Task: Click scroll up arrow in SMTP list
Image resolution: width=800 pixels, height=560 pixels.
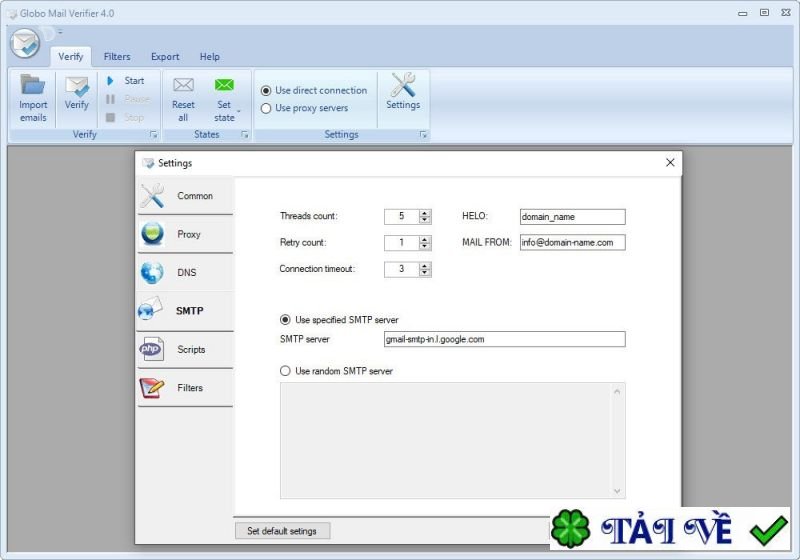Action: [x=617, y=392]
